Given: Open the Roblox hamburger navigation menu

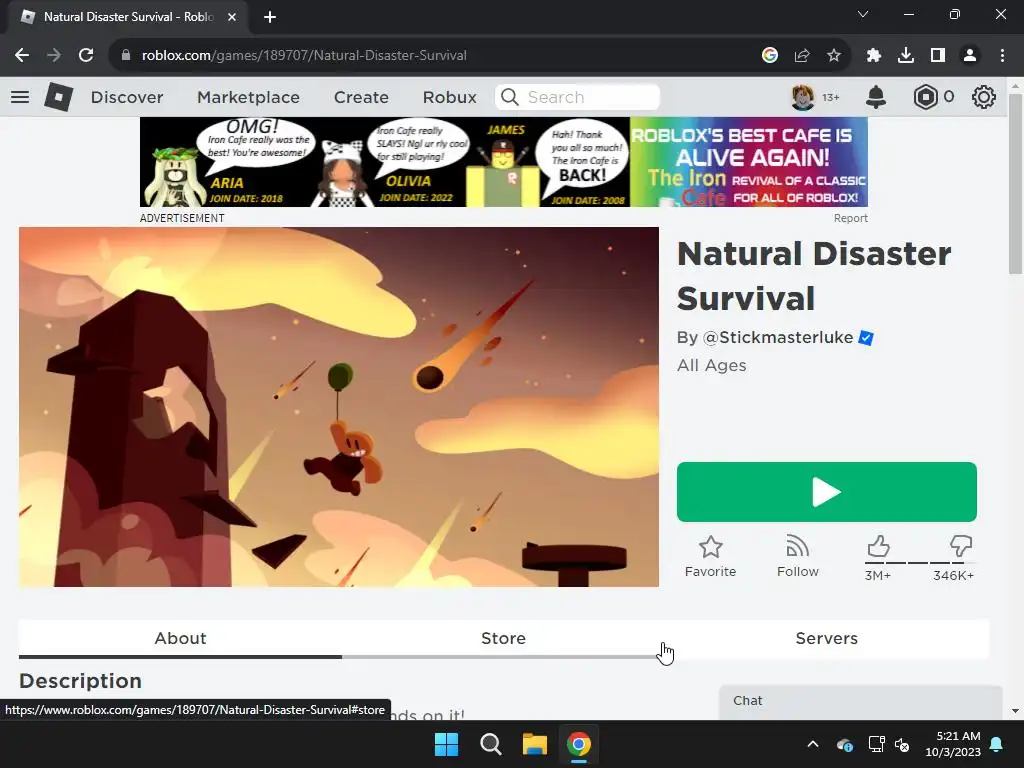Looking at the screenshot, I should [20, 97].
